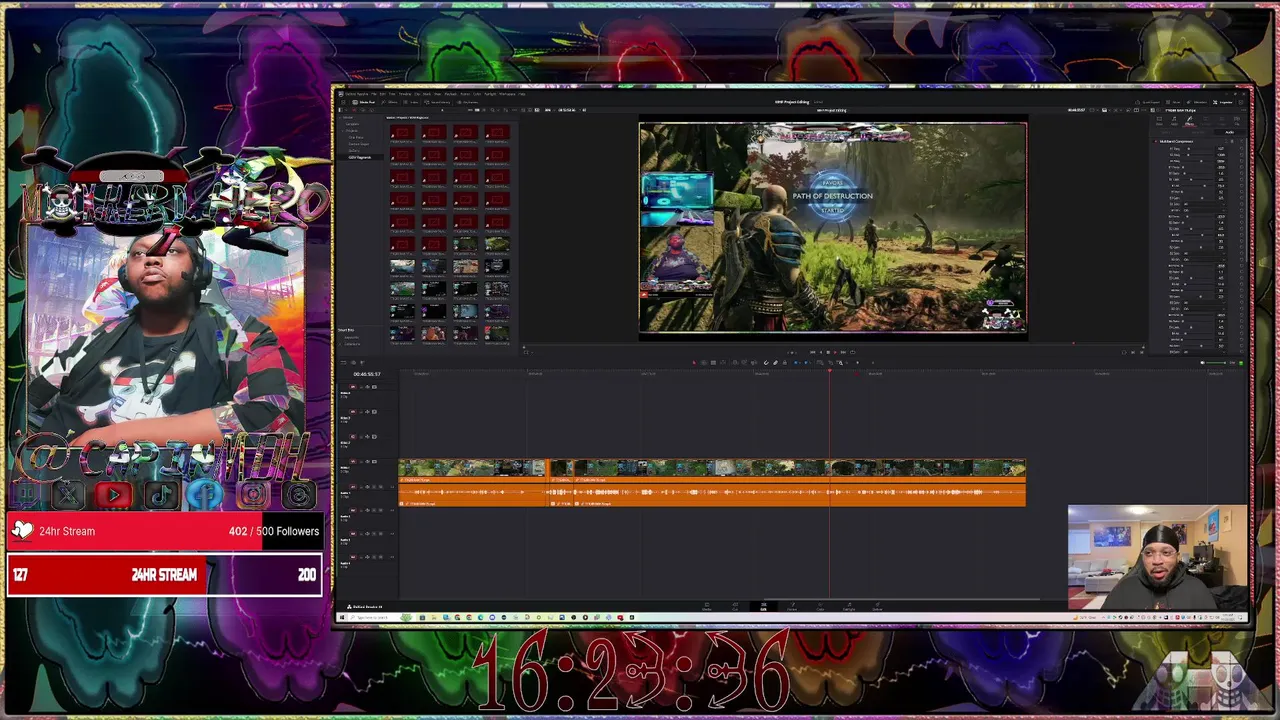This screenshot has width=1280, height=720.
Task: Toggle the Inspector panel button
Action: (1222, 102)
